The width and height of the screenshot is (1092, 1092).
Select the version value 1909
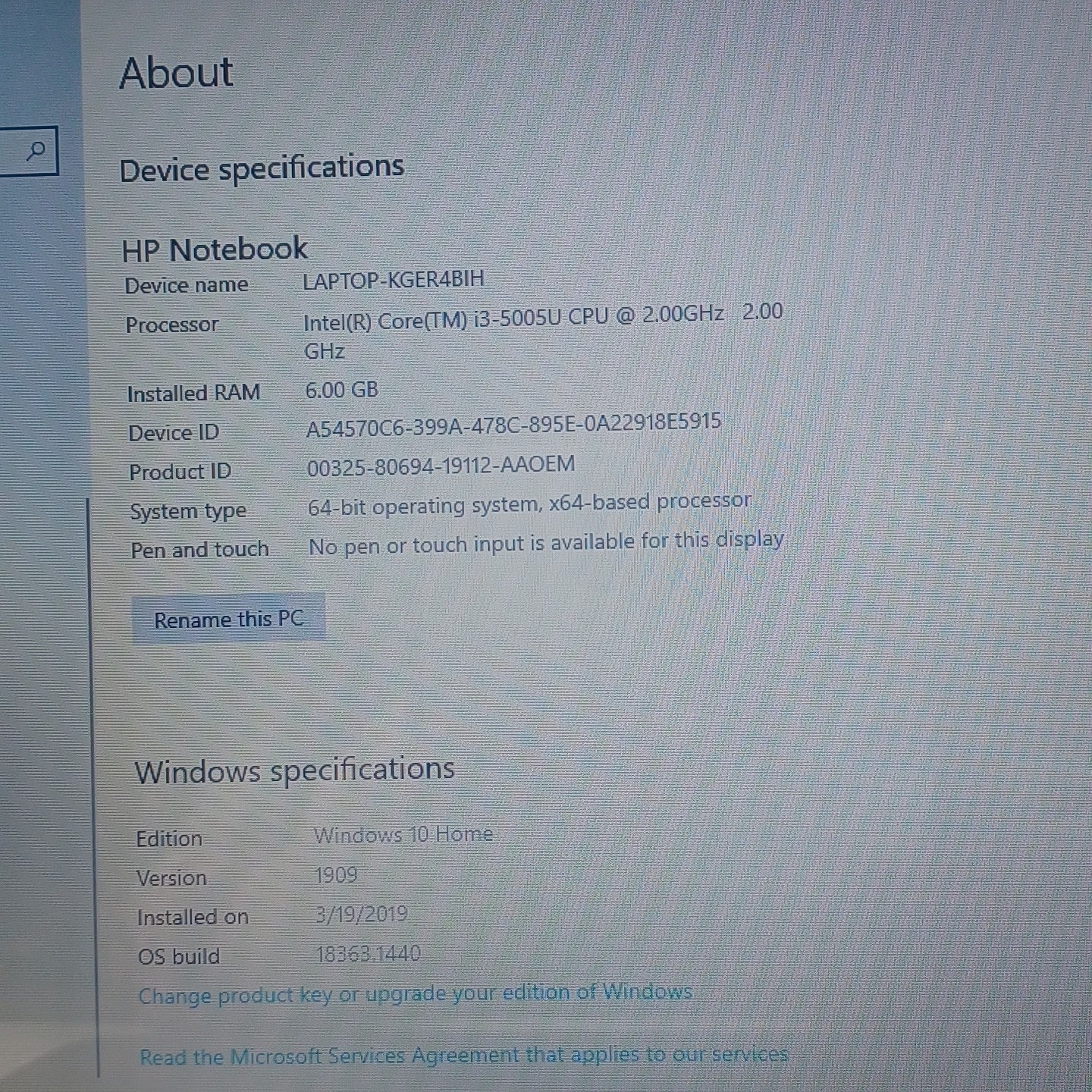pyautogui.click(x=336, y=875)
